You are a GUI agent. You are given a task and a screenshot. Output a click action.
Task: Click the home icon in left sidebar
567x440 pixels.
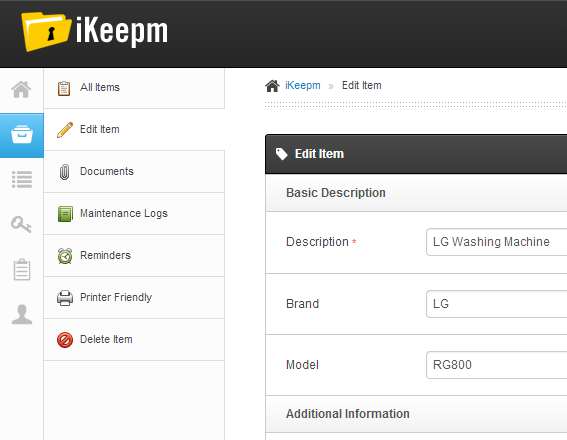pyautogui.click(x=21, y=89)
